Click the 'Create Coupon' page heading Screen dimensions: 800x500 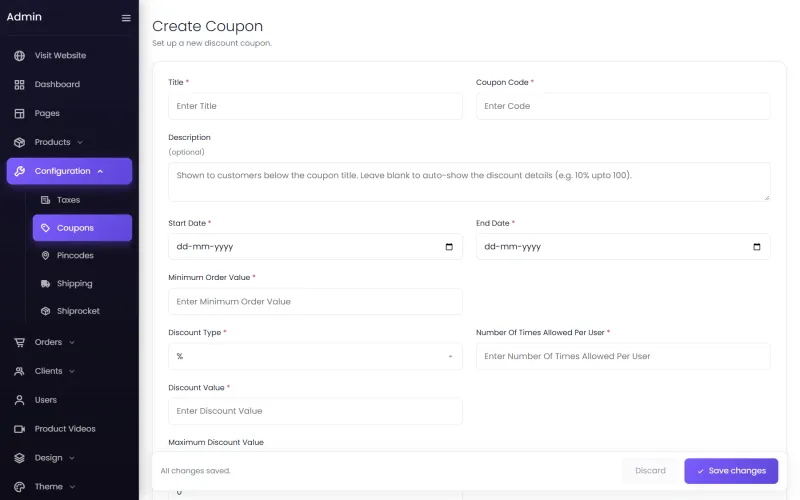tap(208, 26)
